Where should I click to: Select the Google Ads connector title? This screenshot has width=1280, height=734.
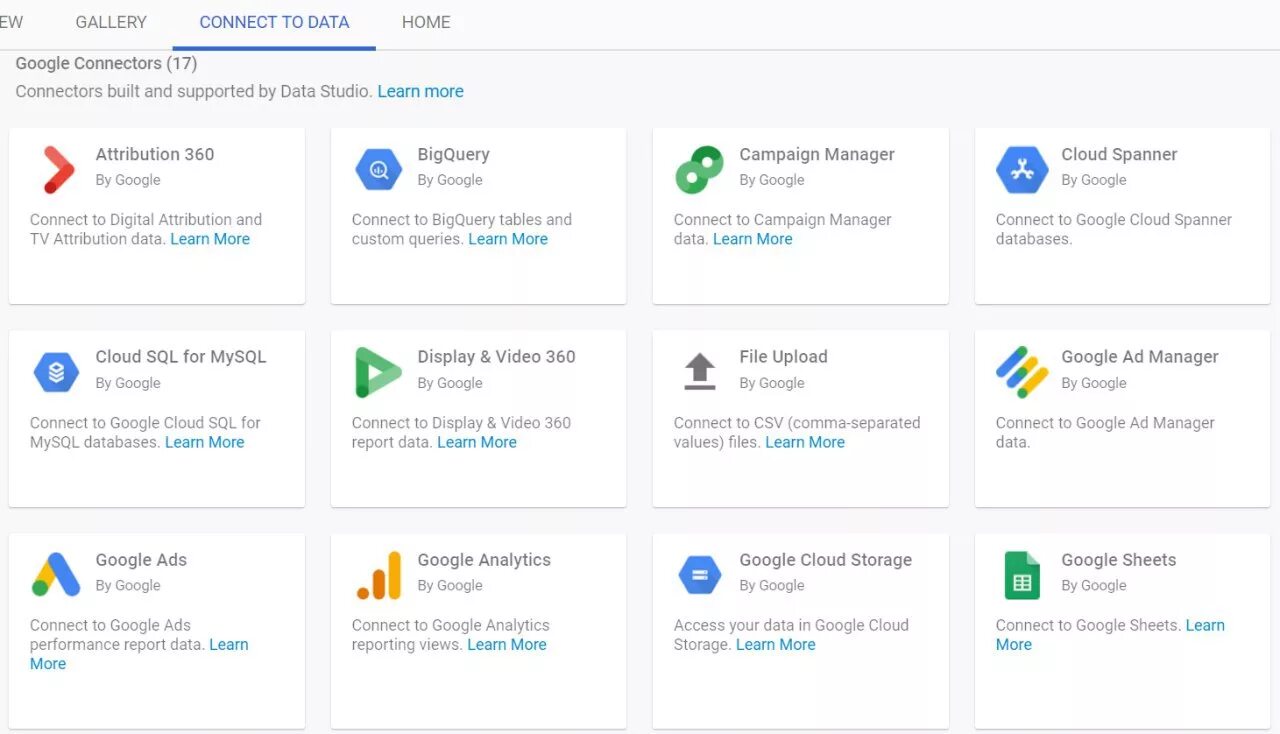tap(141, 560)
